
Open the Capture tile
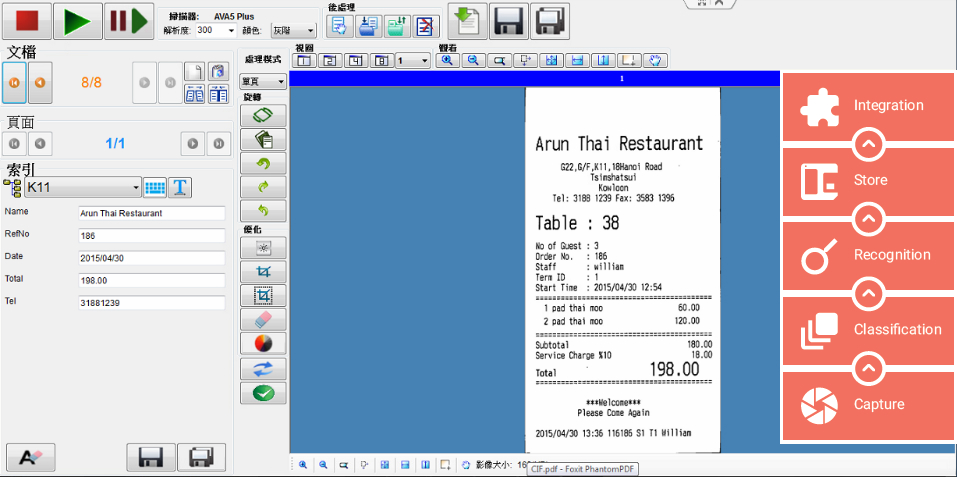(x=868, y=404)
